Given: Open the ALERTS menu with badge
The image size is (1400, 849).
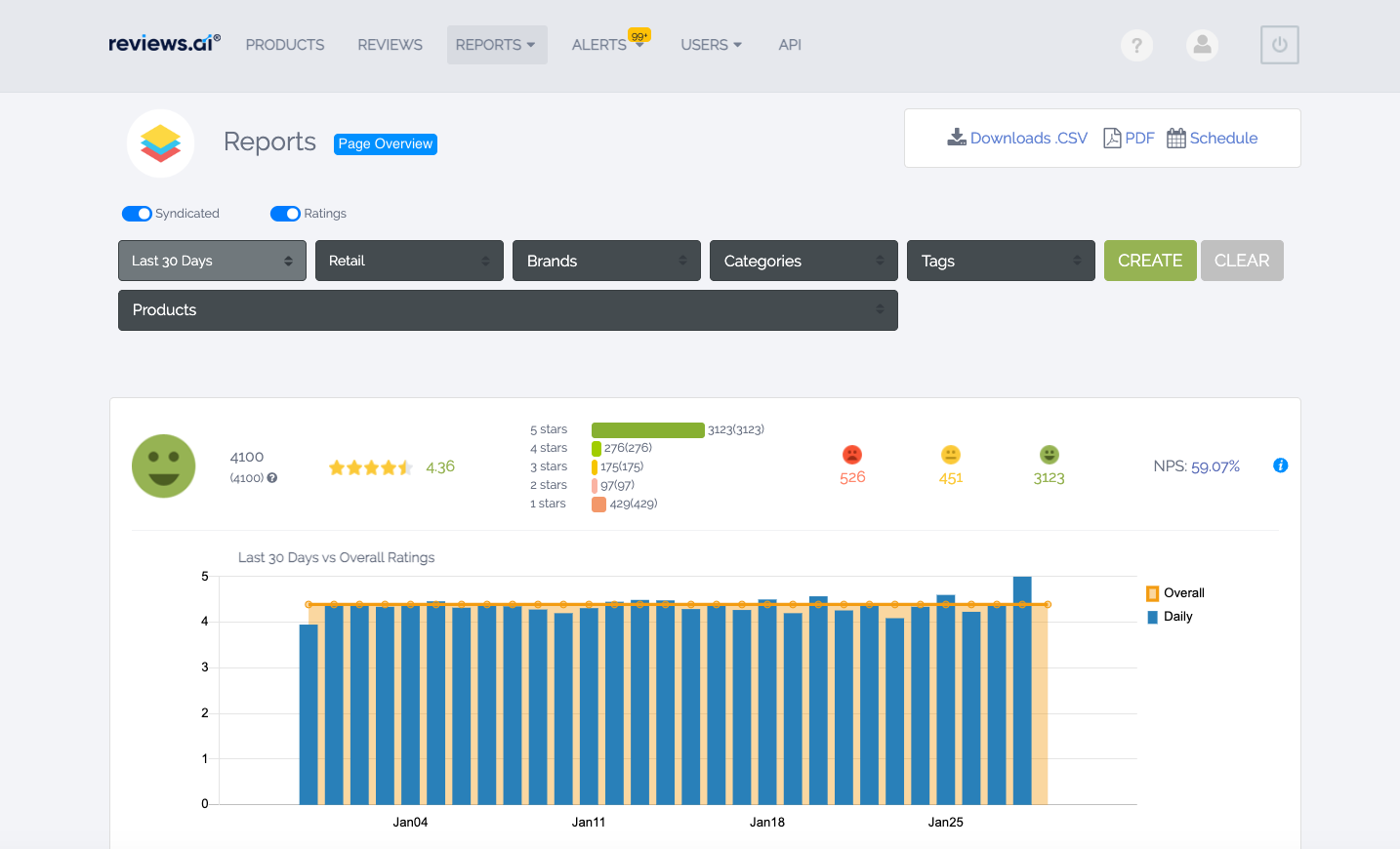Looking at the screenshot, I should (x=600, y=45).
